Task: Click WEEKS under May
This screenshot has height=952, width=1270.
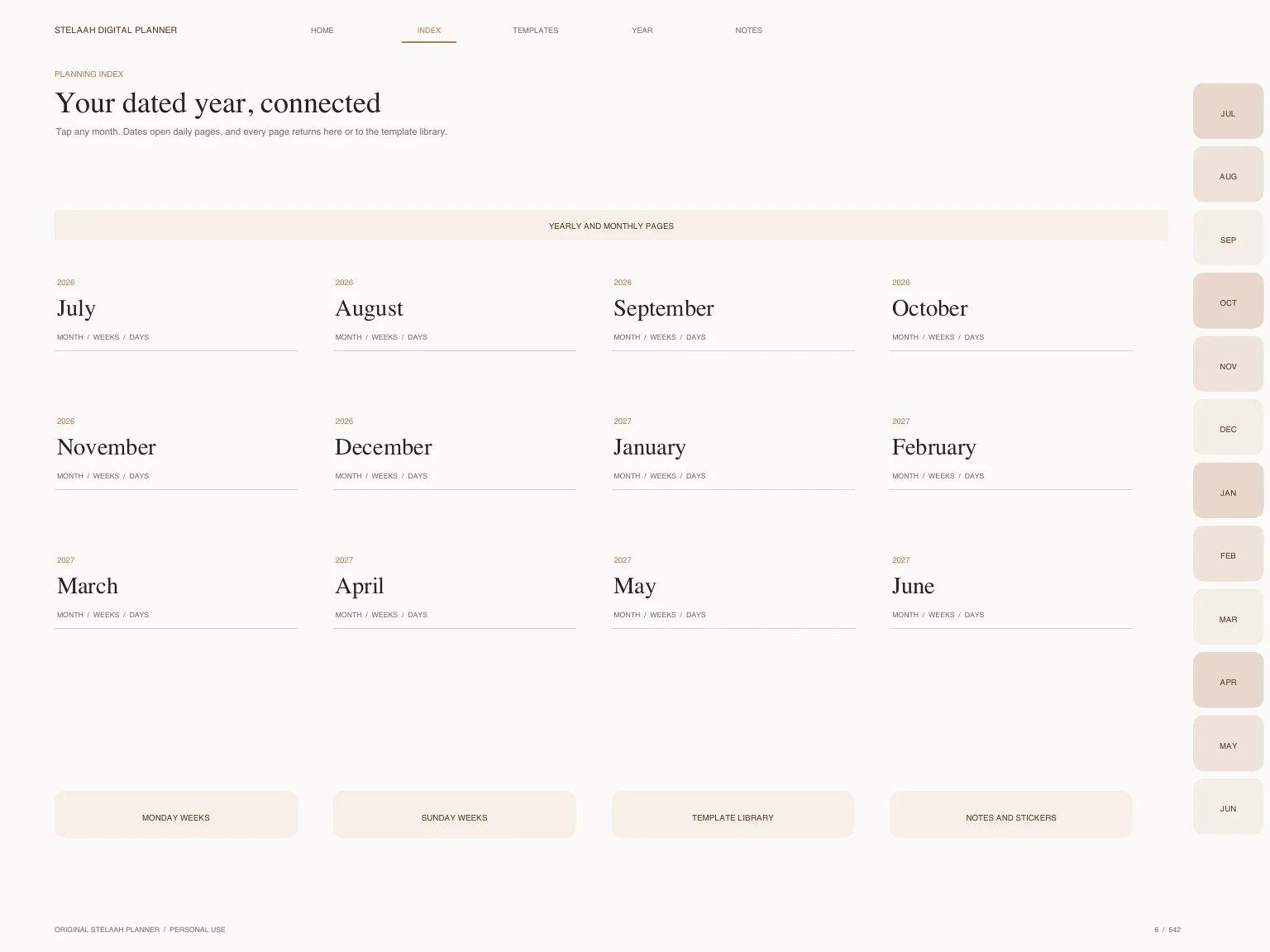Action: coord(663,615)
